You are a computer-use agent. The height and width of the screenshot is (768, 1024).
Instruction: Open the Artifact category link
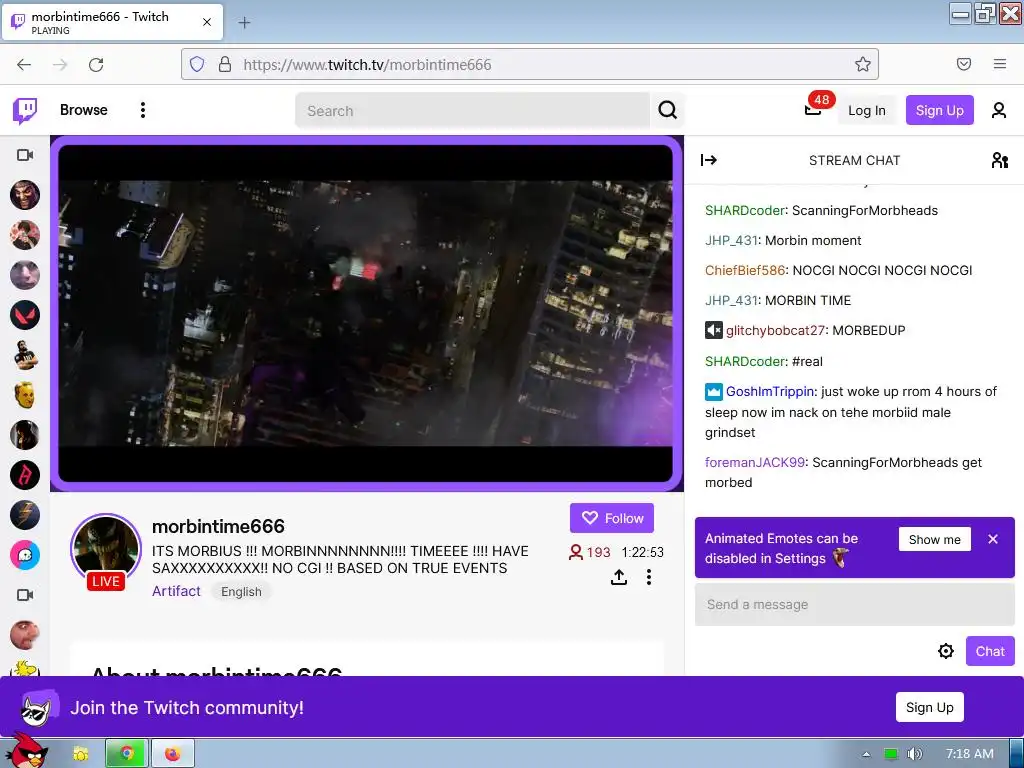tap(176, 591)
